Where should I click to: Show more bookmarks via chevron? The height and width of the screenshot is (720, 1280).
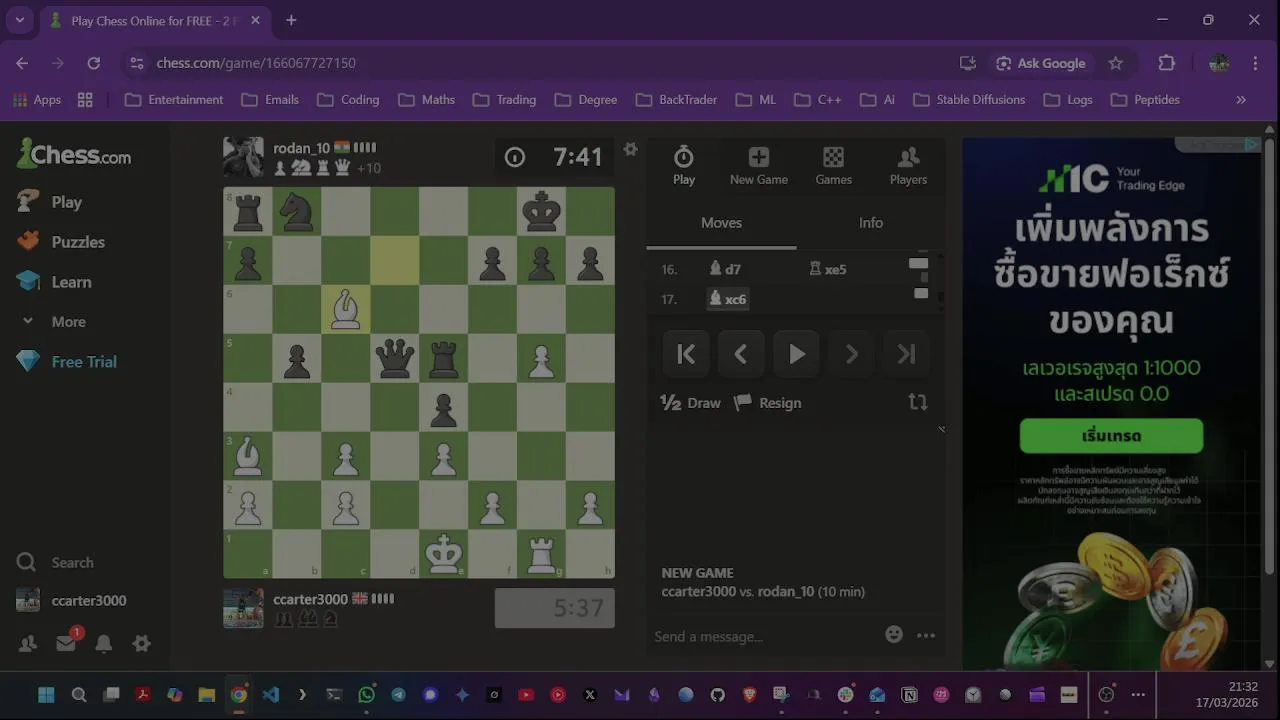pos(1241,100)
